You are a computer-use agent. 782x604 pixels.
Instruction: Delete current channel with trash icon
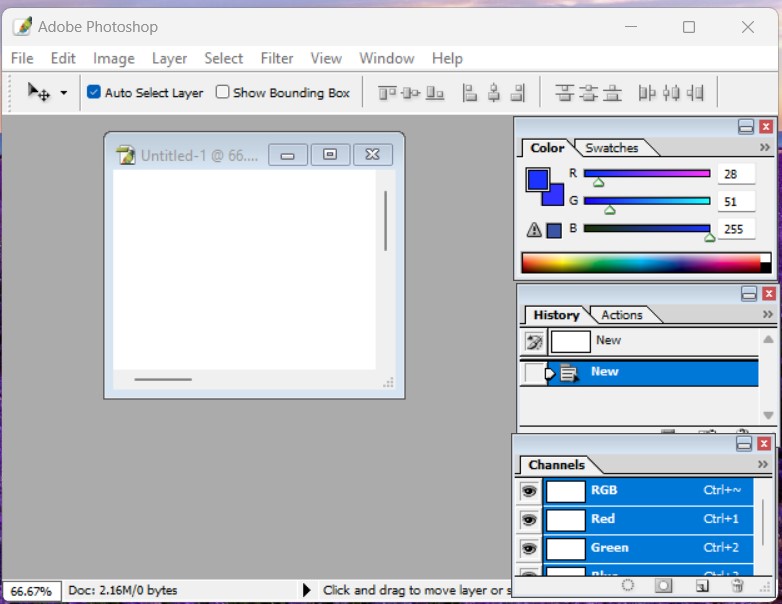pyautogui.click(x=737, y=585)
